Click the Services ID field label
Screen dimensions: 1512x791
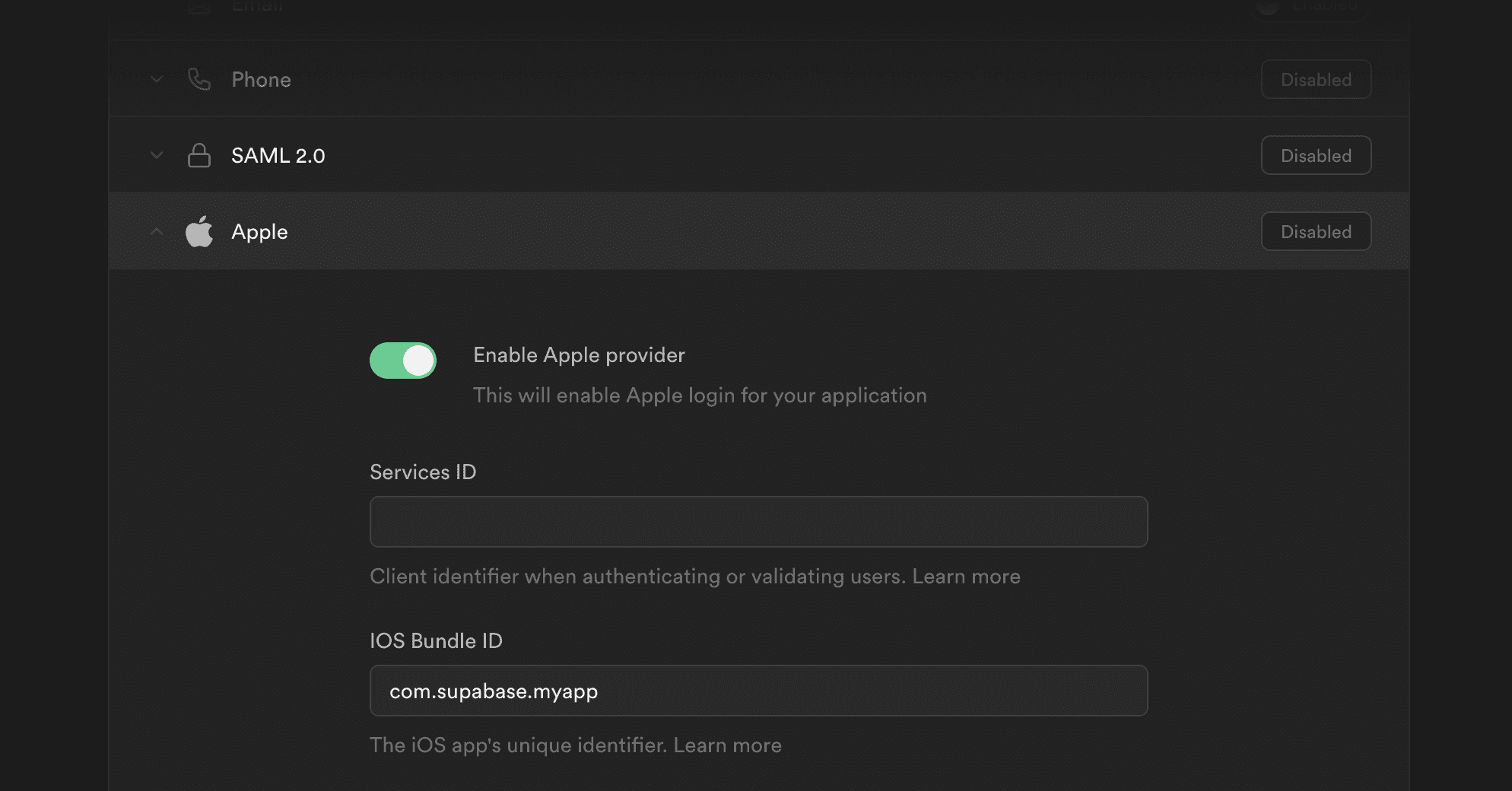click(423, 472)
